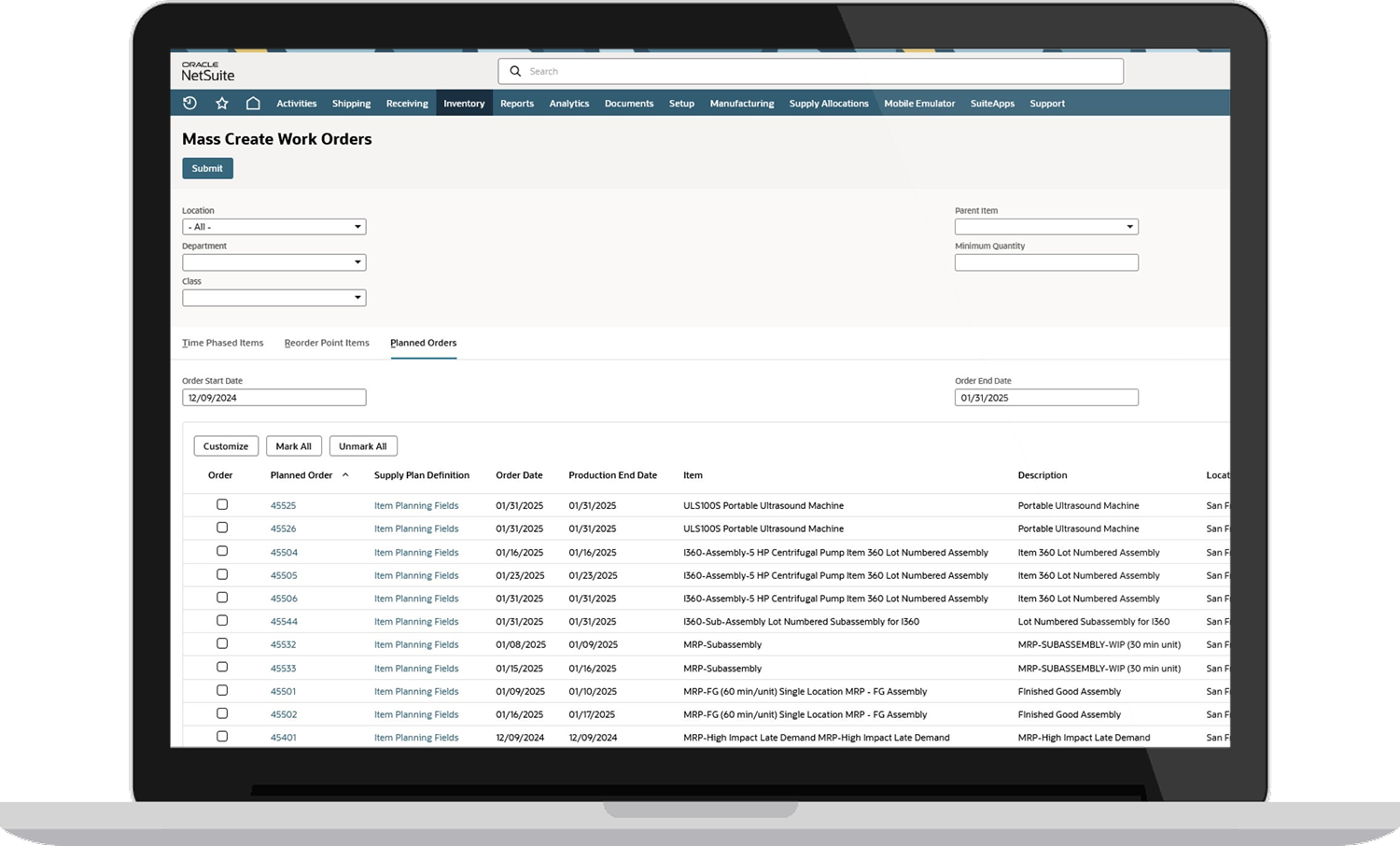Tick the checkbox for planned order 45525
This screenshot has width=1400, height=846.
tap(222, 504)
